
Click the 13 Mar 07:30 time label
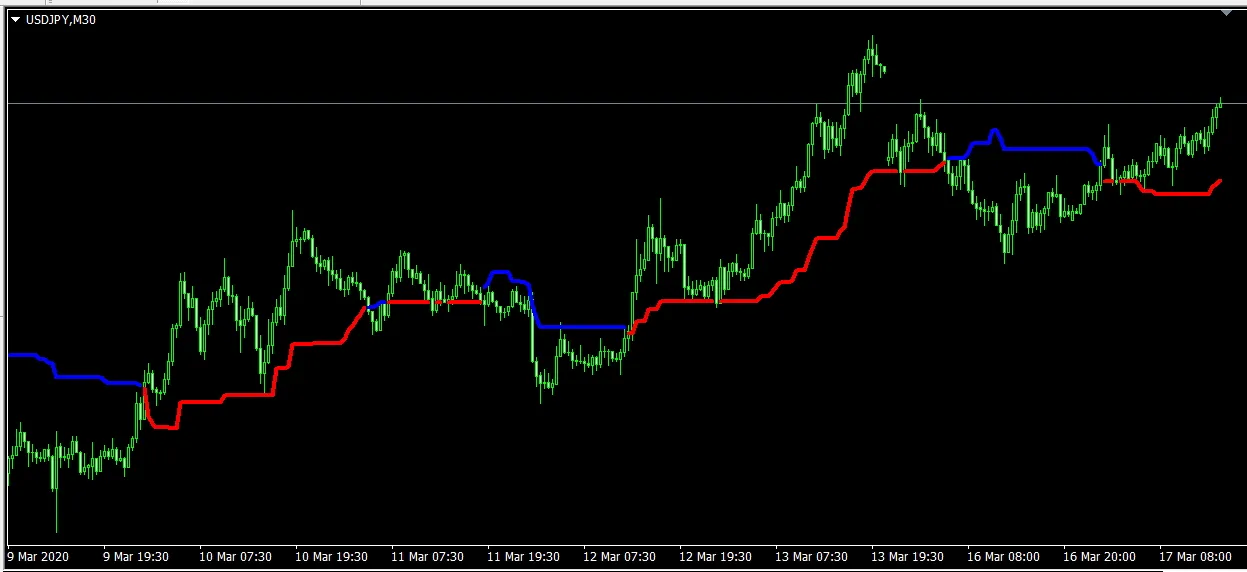(x=812, y=556)
